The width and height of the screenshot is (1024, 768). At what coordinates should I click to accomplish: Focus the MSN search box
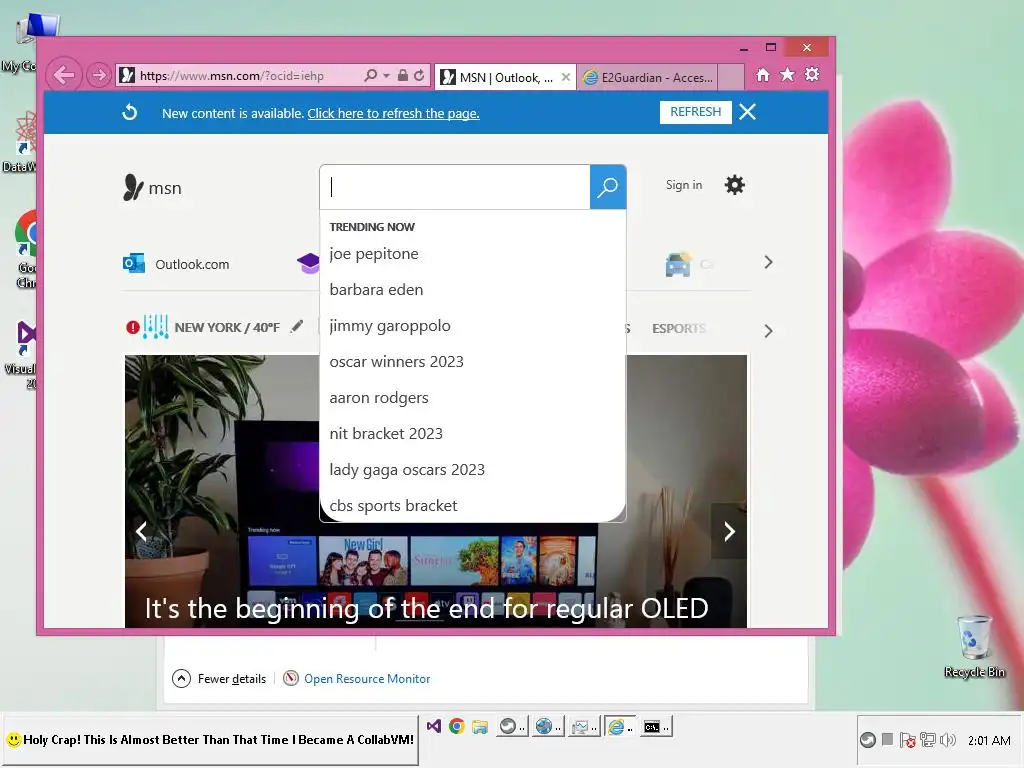click(x=455, y=187)
